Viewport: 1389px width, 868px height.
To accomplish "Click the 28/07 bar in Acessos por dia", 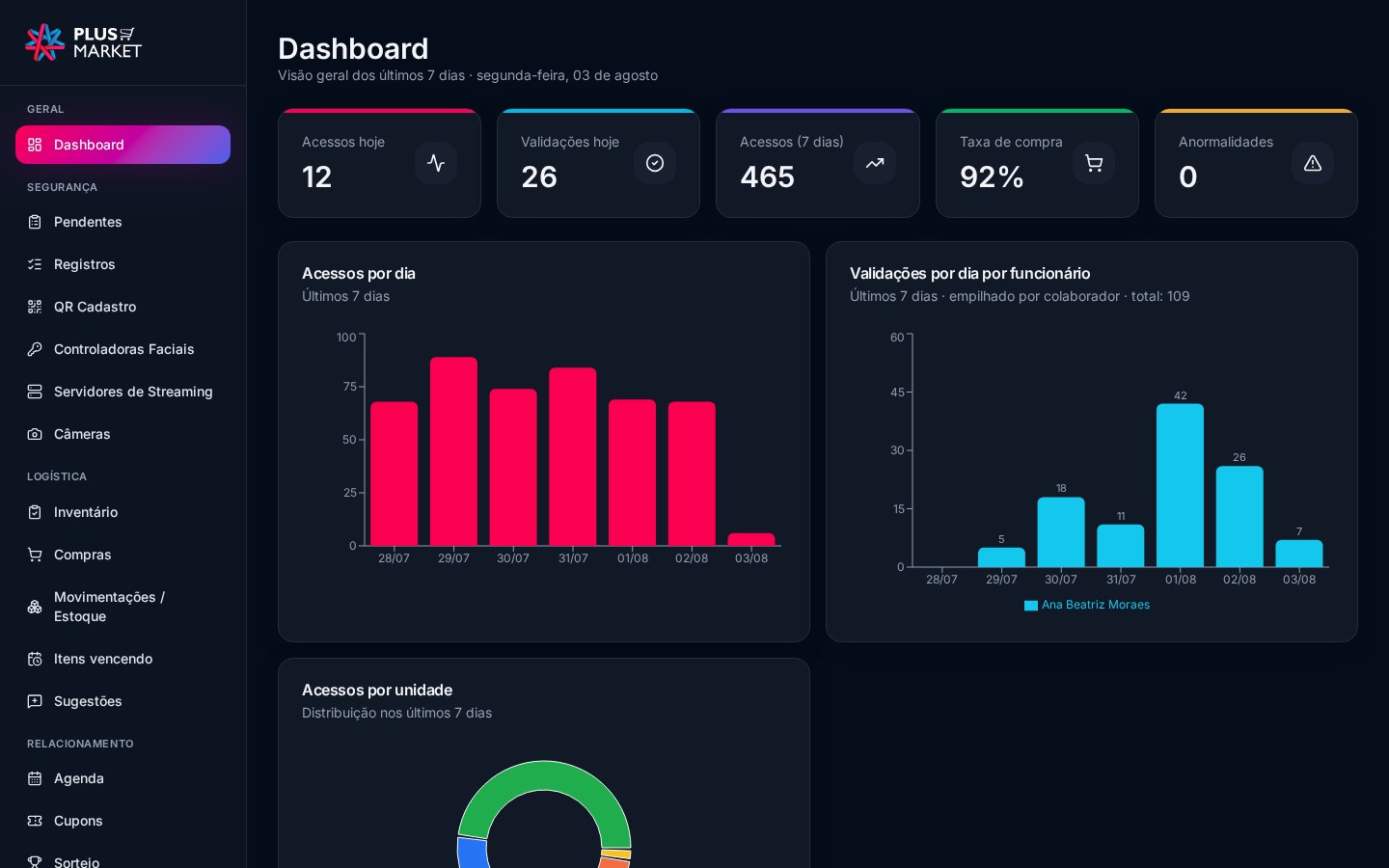I will tap(394, 474).
